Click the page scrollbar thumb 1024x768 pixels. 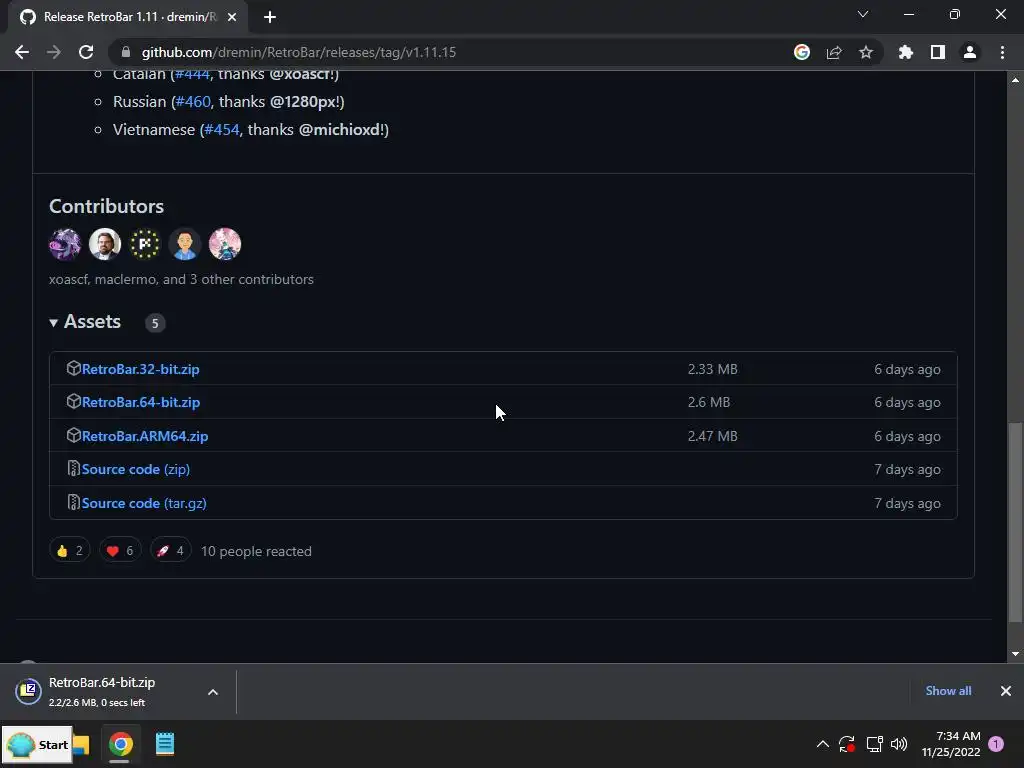[1016, 522]
